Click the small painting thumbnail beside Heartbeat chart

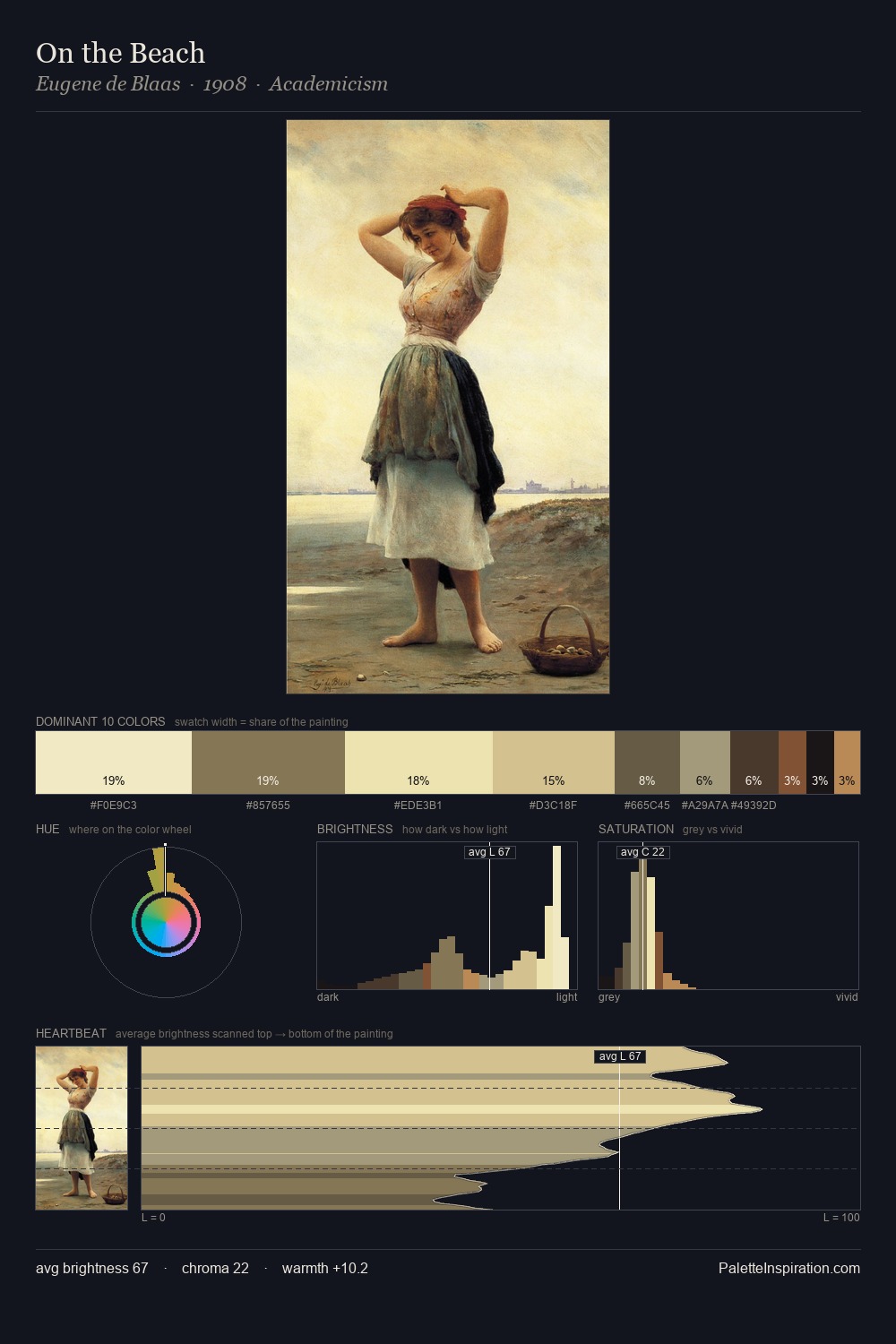pos(82,1128)
